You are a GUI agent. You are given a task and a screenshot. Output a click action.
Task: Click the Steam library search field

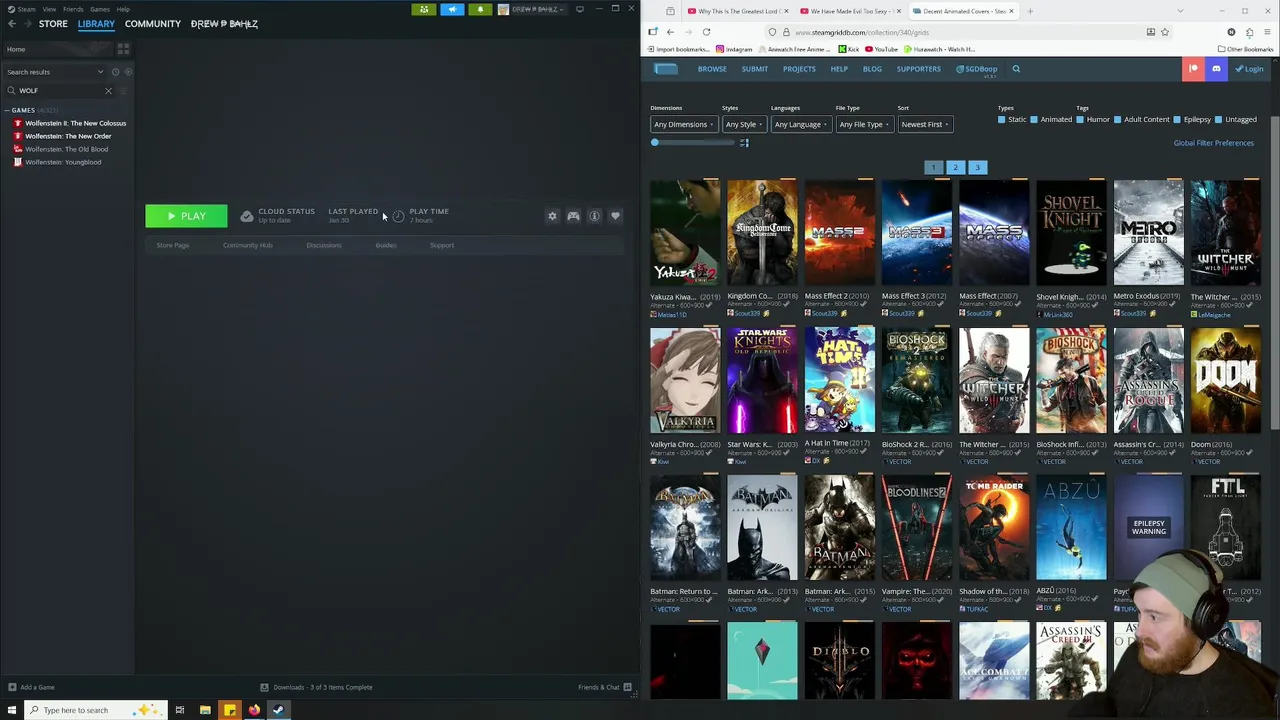click(58, 91)
